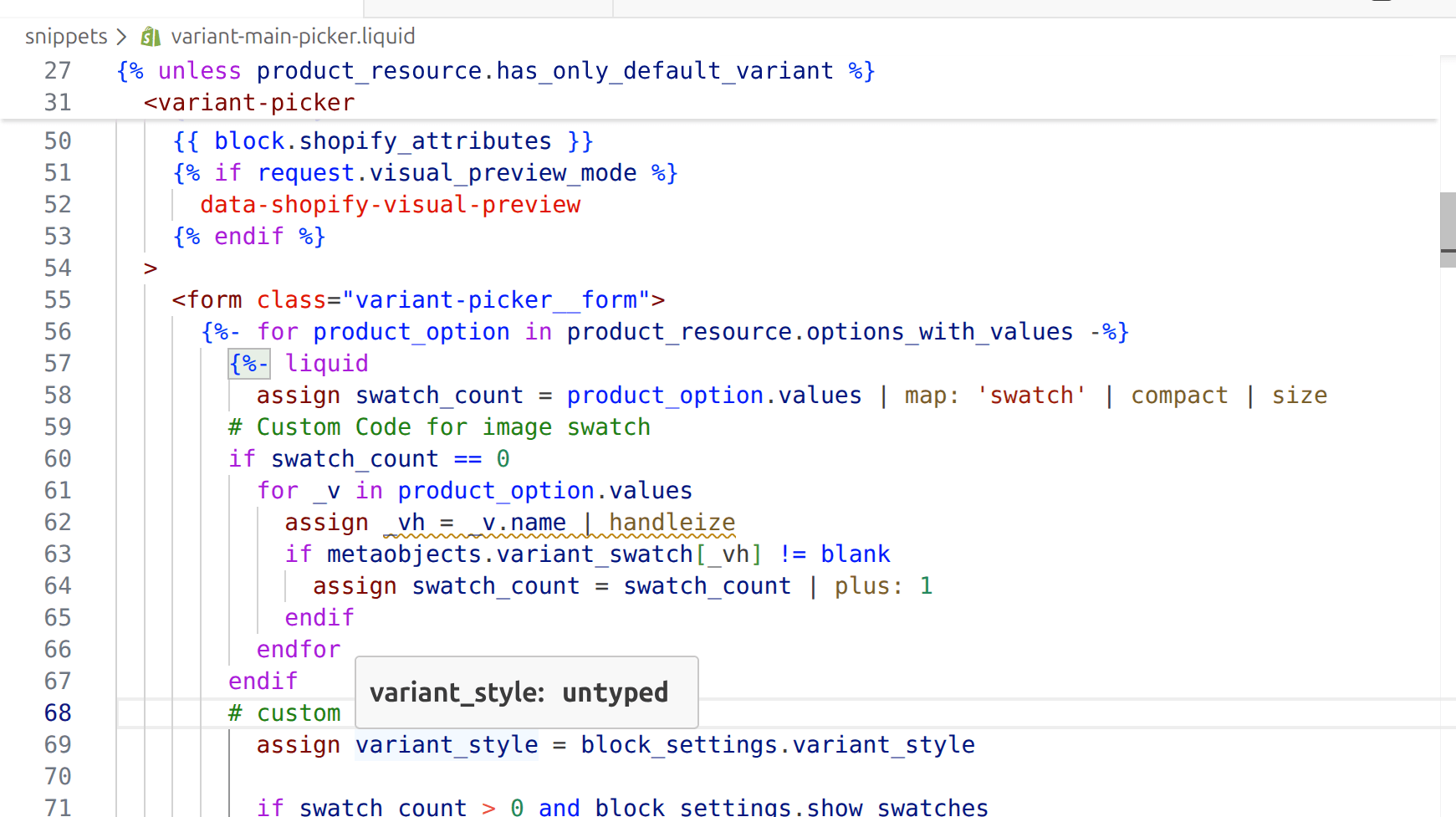Click line number 57 in gutter

coord(58,364)
